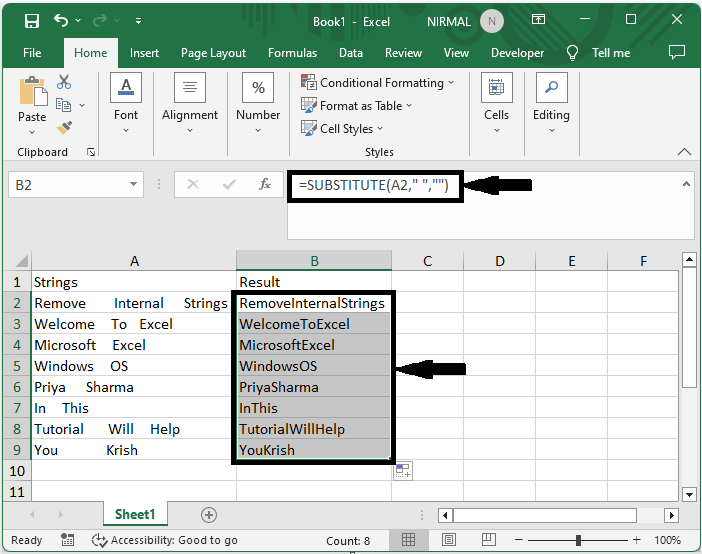
Task: Open Format as Table gallery
Action: point(357,106)
